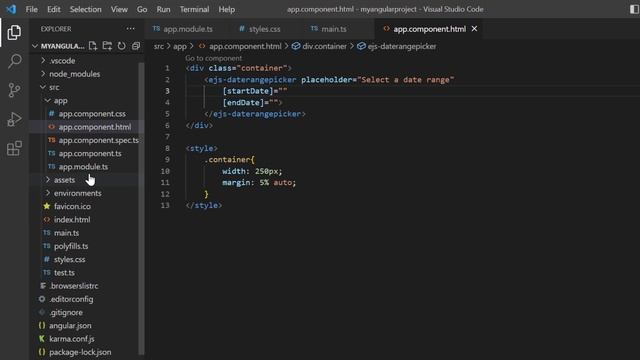The height and width of the screenshot is (360, 640).
Task: Toggle the layout icon in title bar
Action: point(634,9)
